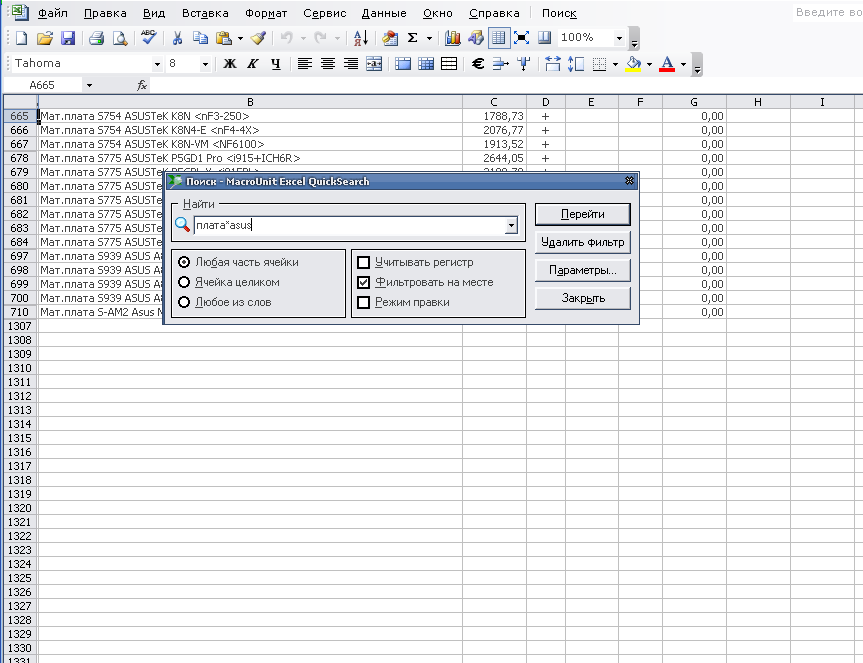Enable the 'Учитывать регистр' checkbox
Screen dimensions: 863x663
point(364,262)
